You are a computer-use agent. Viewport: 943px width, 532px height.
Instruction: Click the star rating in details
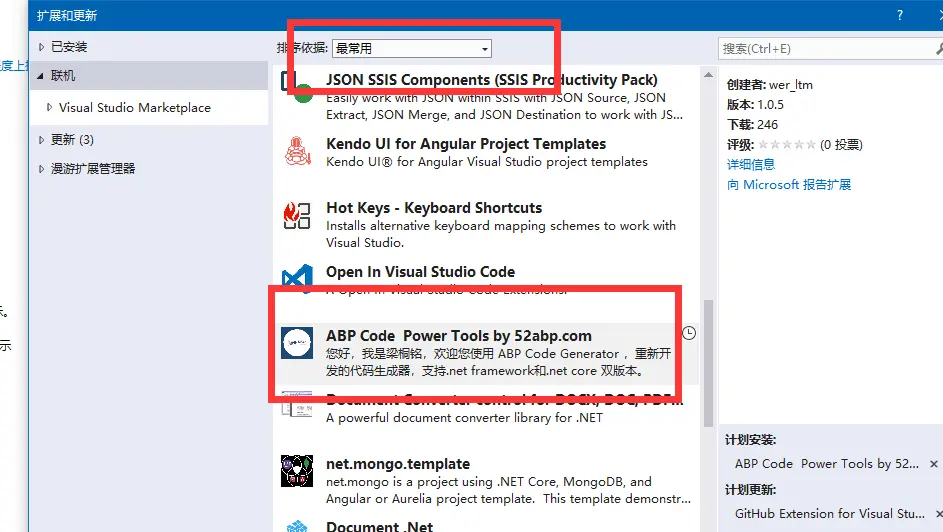pos(787,145)
